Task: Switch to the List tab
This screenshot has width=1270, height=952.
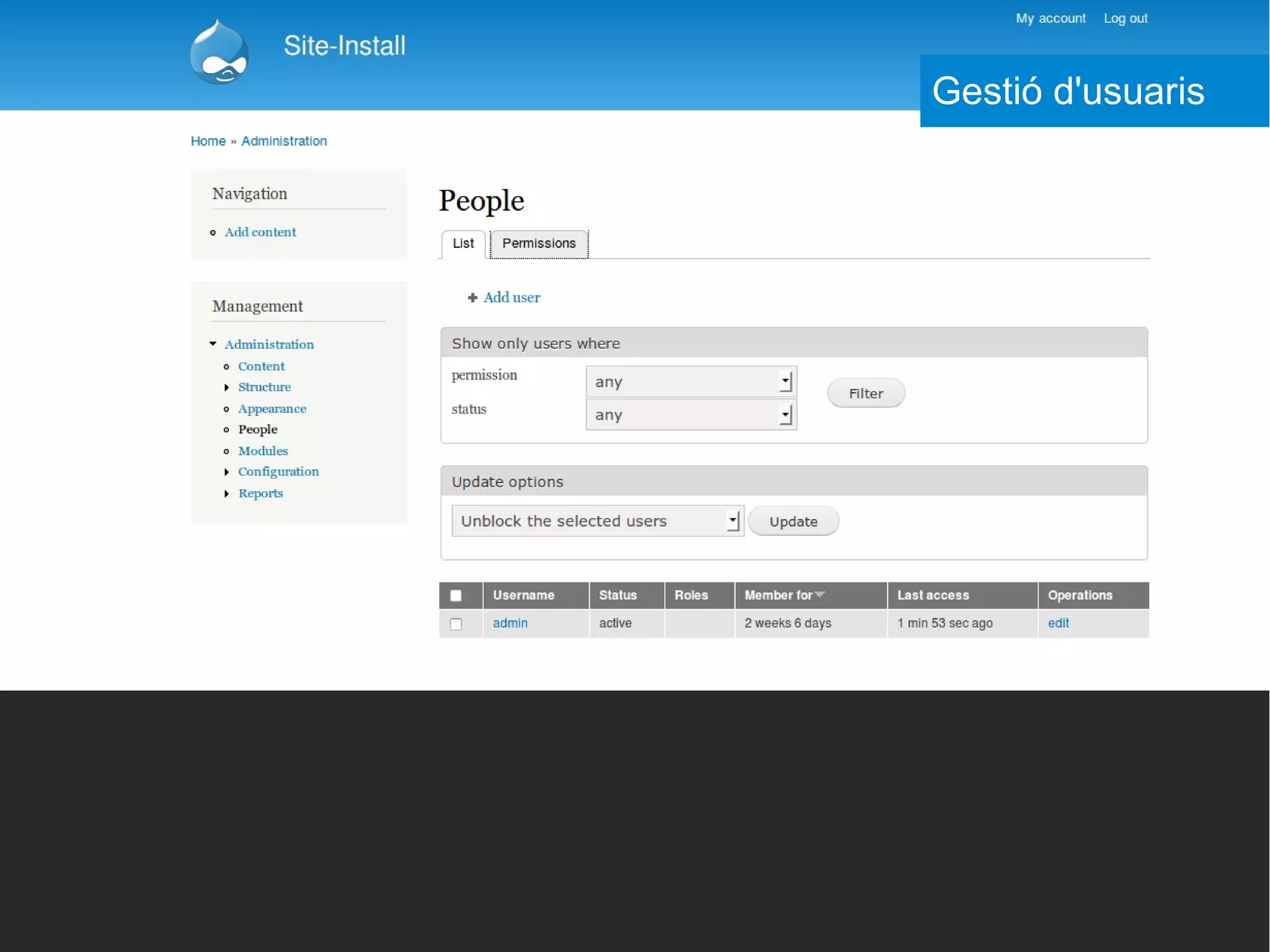Action: tap(463, 244)
